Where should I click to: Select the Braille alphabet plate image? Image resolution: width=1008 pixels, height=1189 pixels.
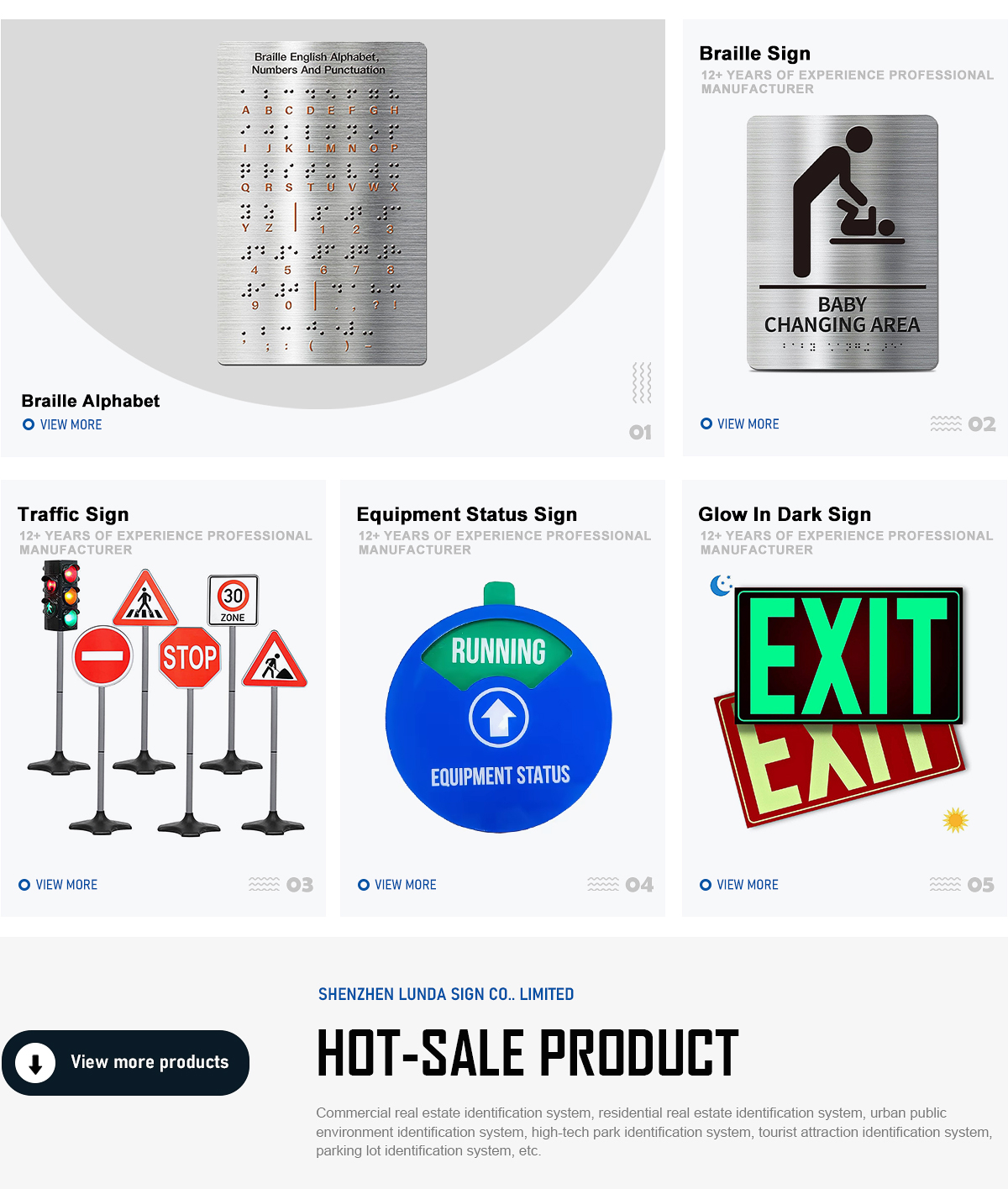[x=322, y=204]
